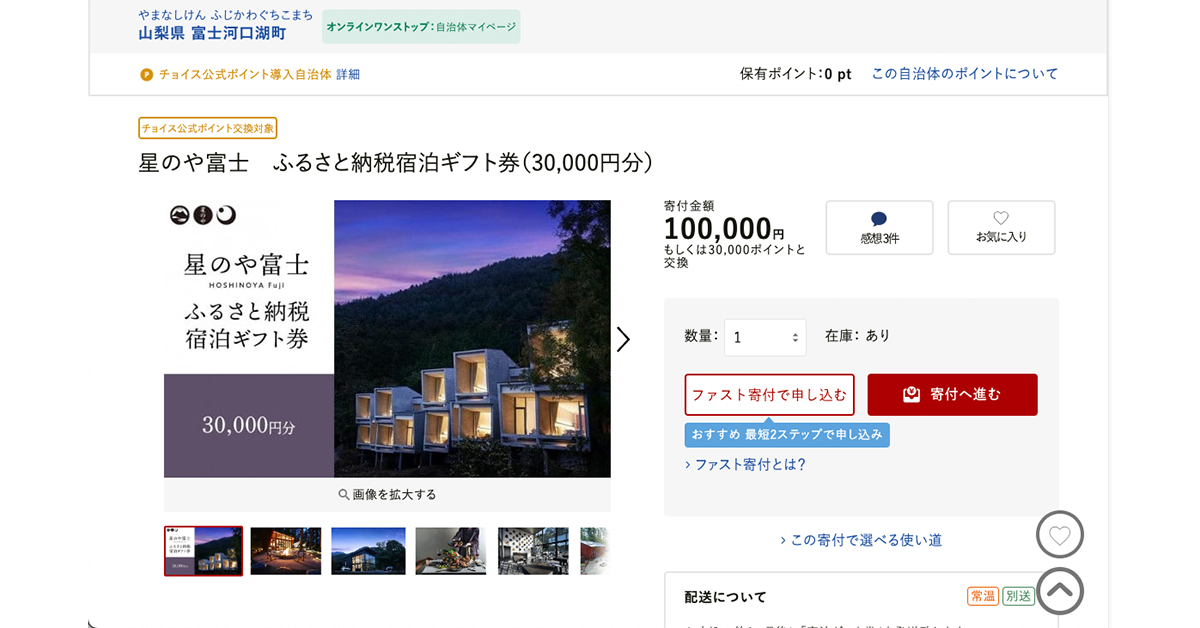Select the third thumbnail of cabin at dusk
1200x628 pixels.
pos(368,551)
